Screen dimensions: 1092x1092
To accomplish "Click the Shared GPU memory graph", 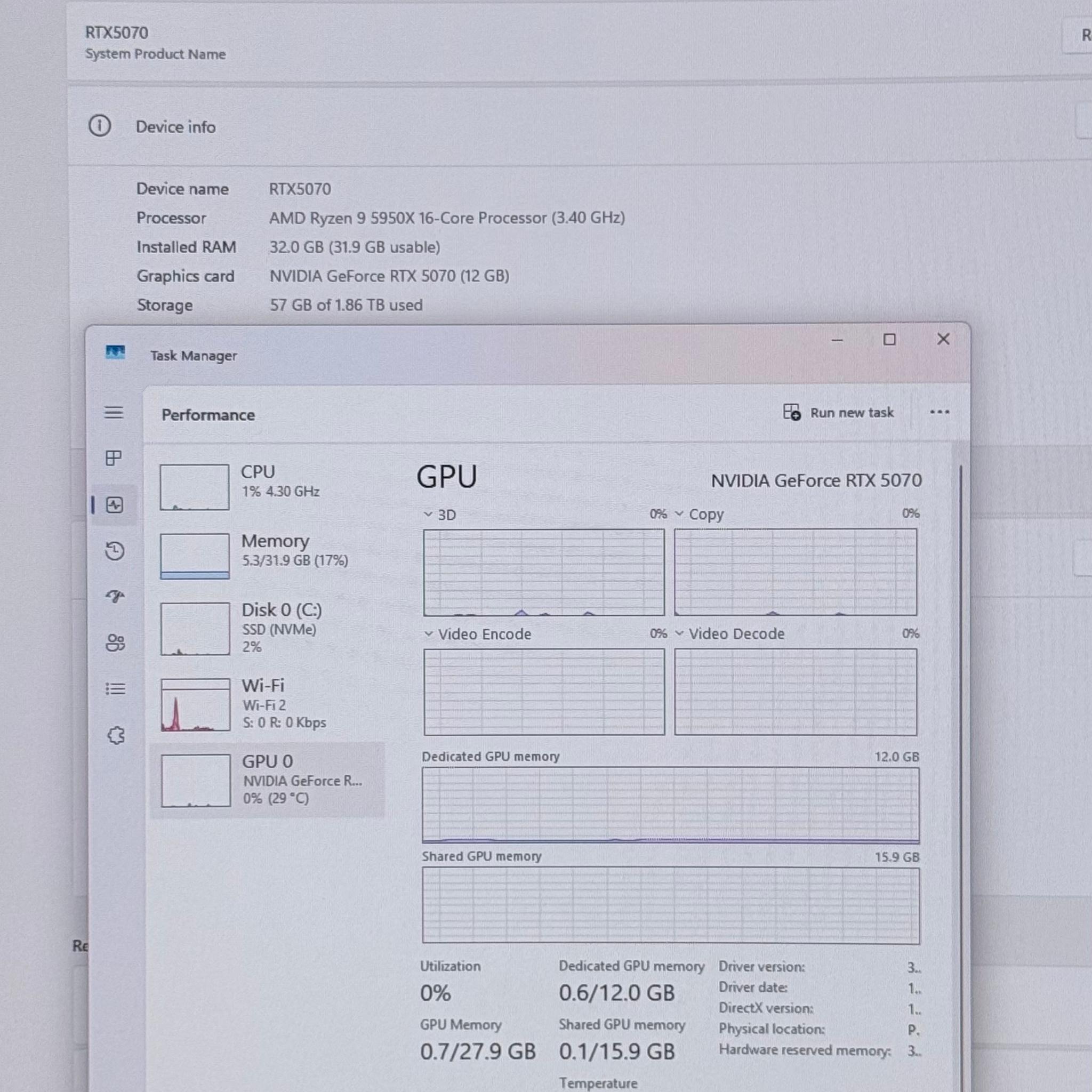I will click(670, 905).
